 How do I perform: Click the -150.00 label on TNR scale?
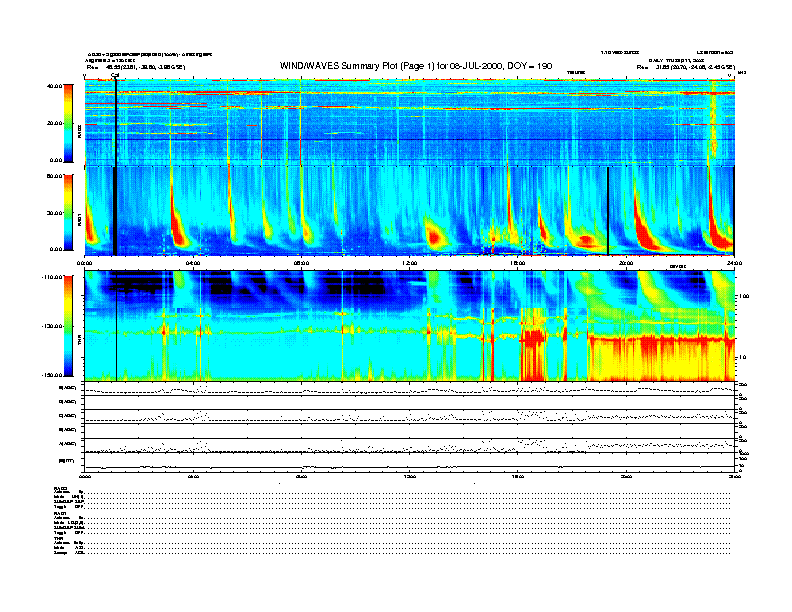pyautogui.click(x=52, y=375)
